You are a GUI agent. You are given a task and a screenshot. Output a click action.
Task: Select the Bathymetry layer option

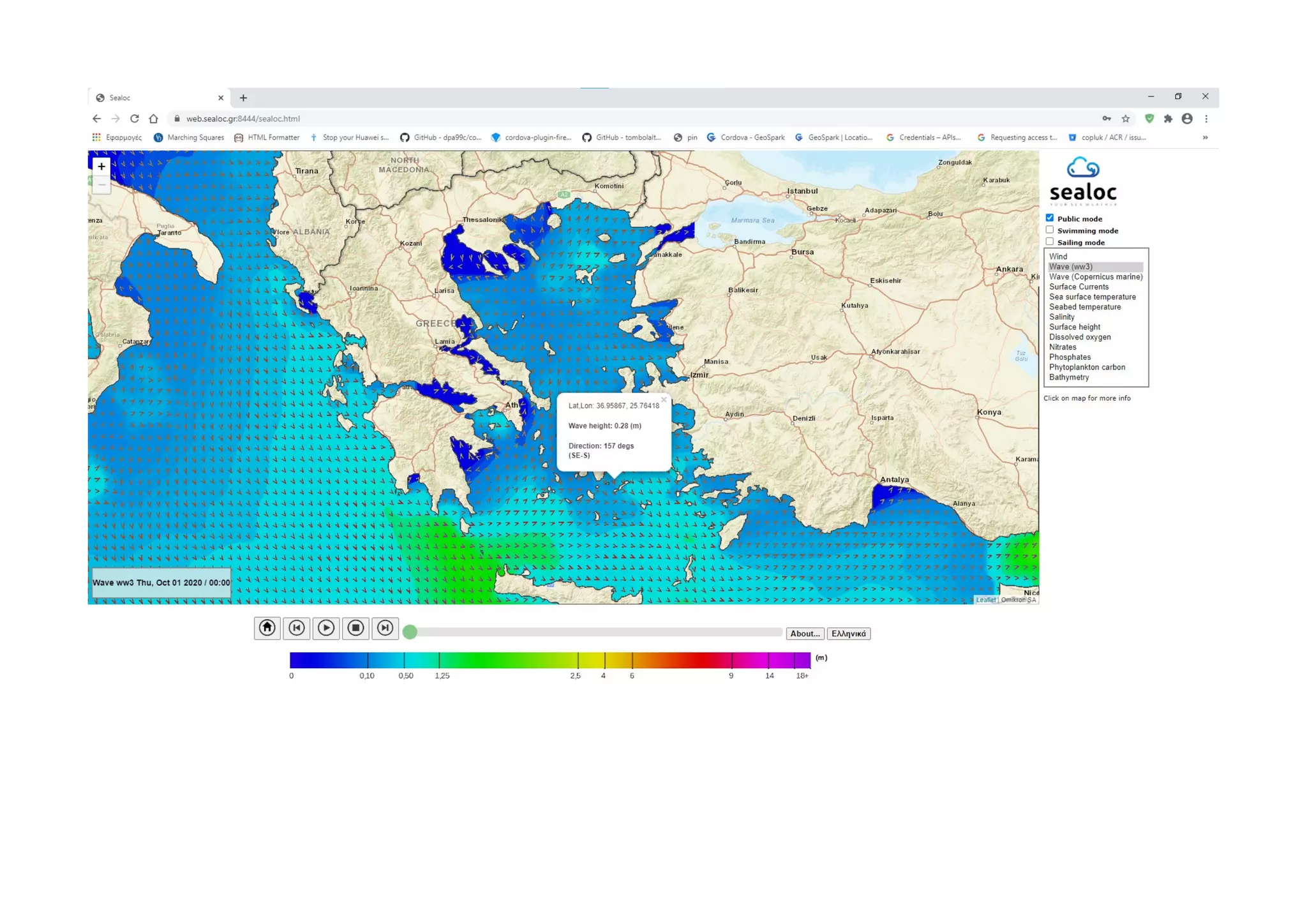coord(1069,377)
